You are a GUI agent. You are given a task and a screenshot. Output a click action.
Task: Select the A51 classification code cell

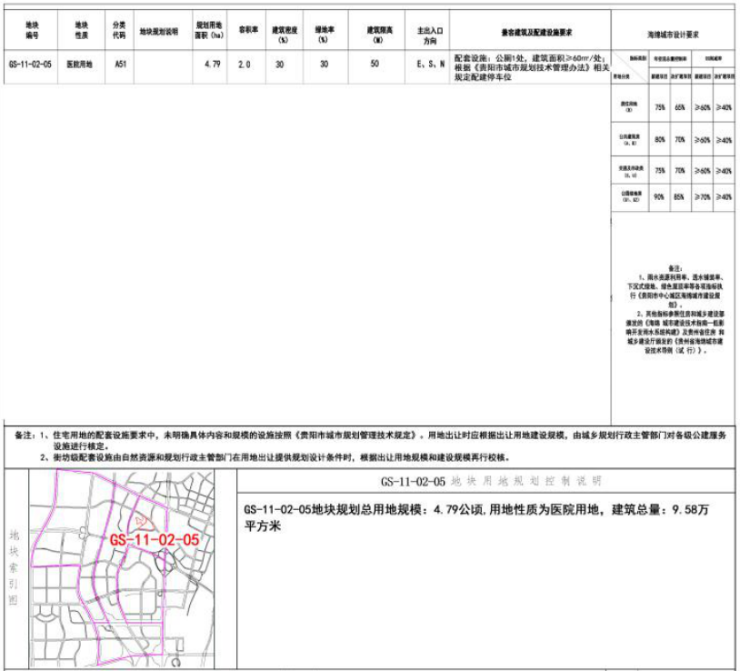[x=120, y=64]
